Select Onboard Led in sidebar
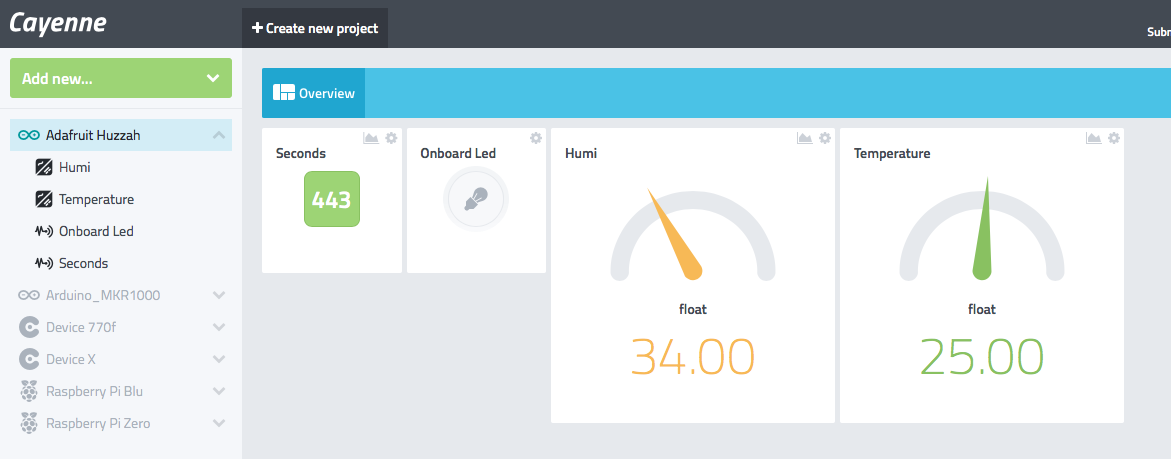Viewport: 1171px width, 459px height. pos(96,231)
